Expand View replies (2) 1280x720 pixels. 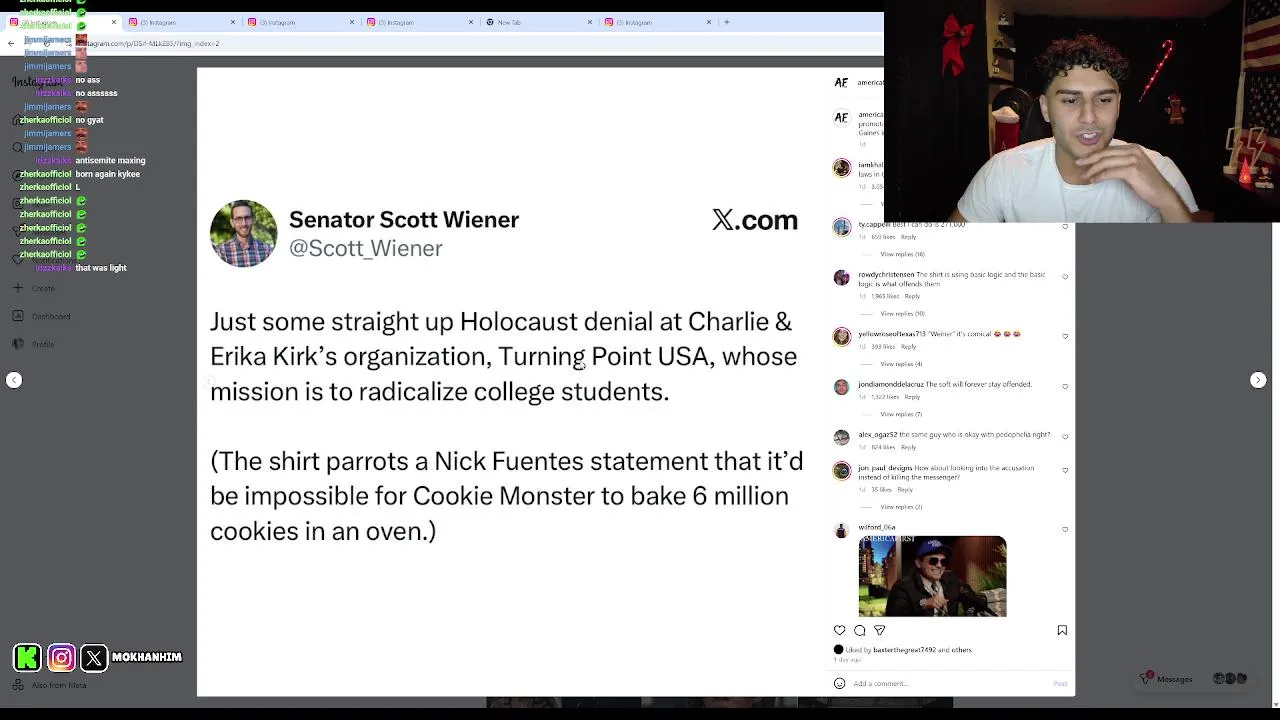[x=901, y=507]
